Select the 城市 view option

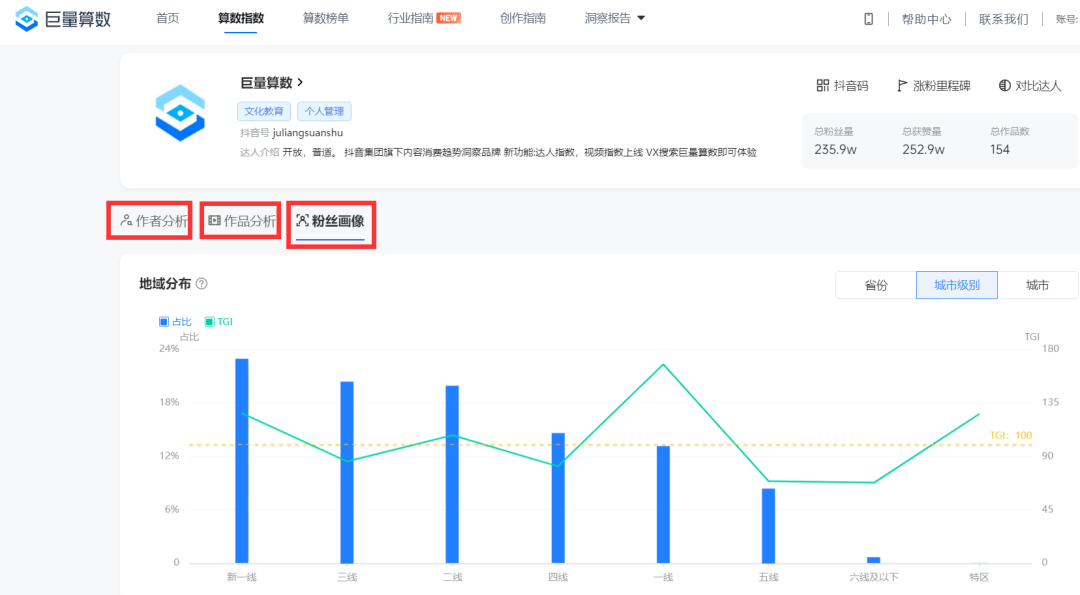coord(1039,284)
